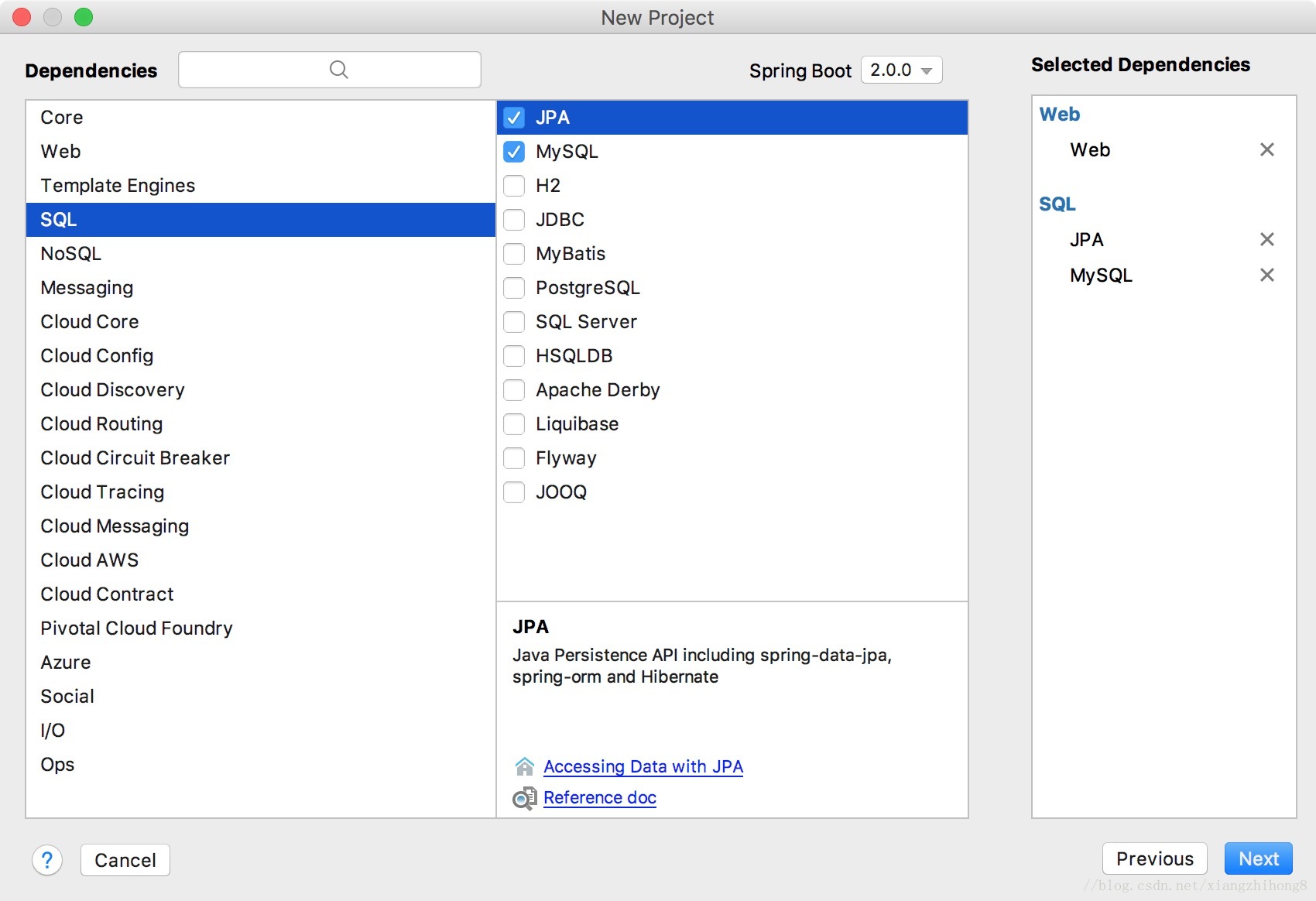Open the Reference doc link
The height and width of the screenshot is (901, 1316).
[x=600, y=797]
